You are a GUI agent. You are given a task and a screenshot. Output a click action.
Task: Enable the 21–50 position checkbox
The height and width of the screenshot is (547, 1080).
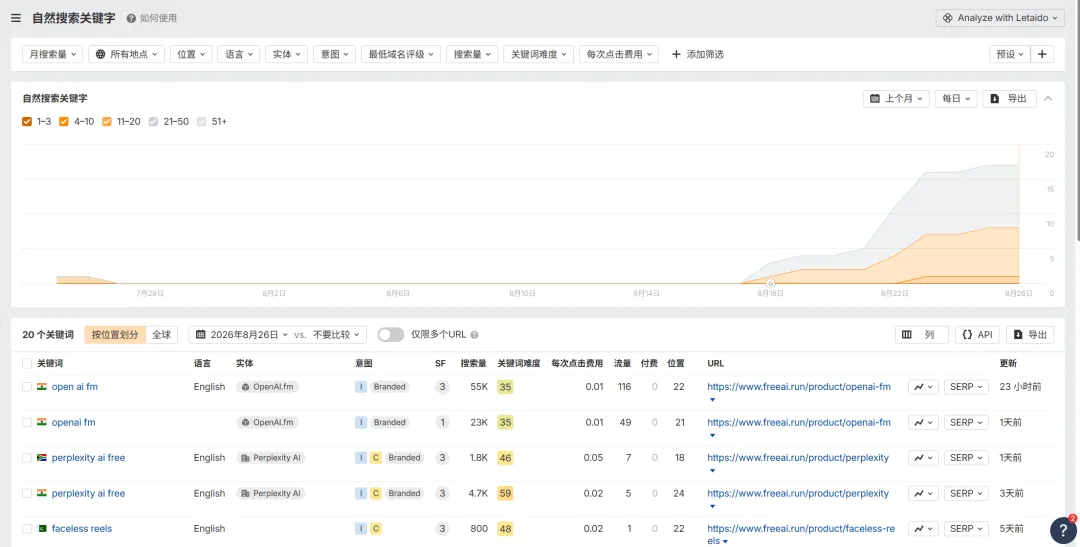[153, 121]
